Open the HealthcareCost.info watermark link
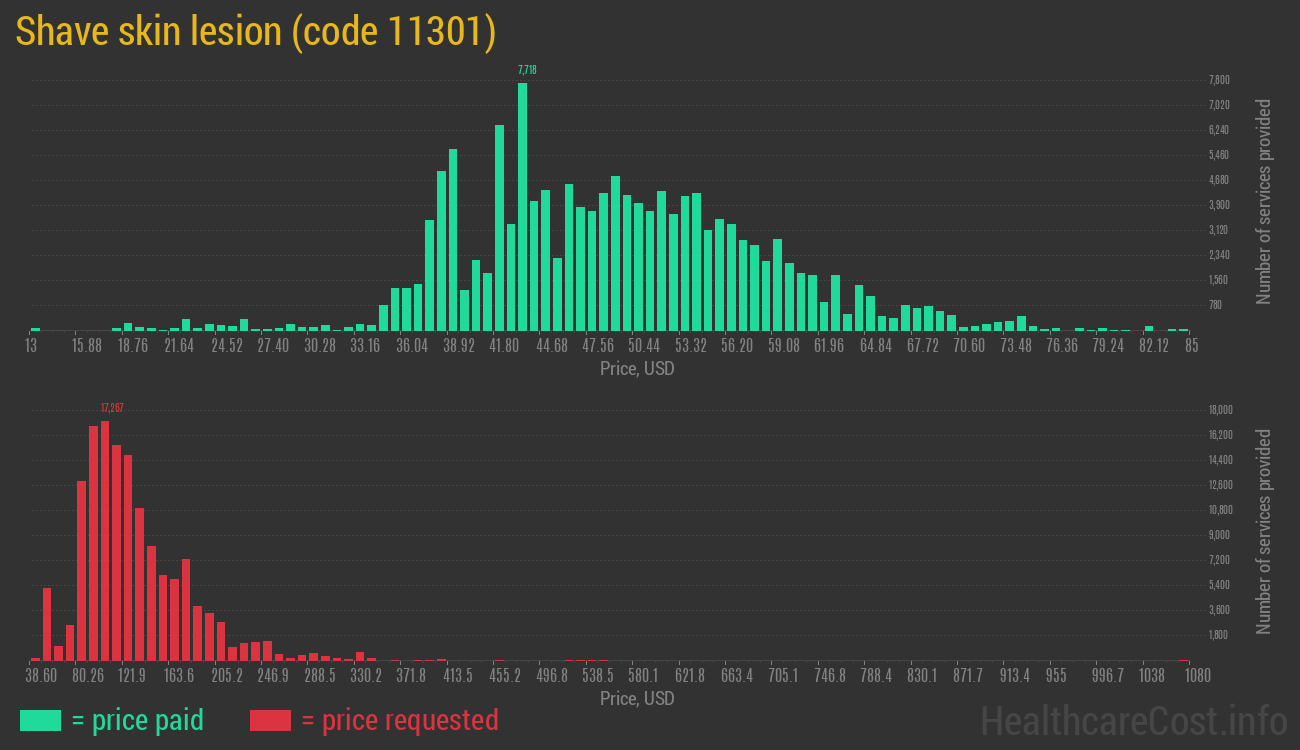This screenshot has height=750, width=1300. click(x=1133, y=720)
